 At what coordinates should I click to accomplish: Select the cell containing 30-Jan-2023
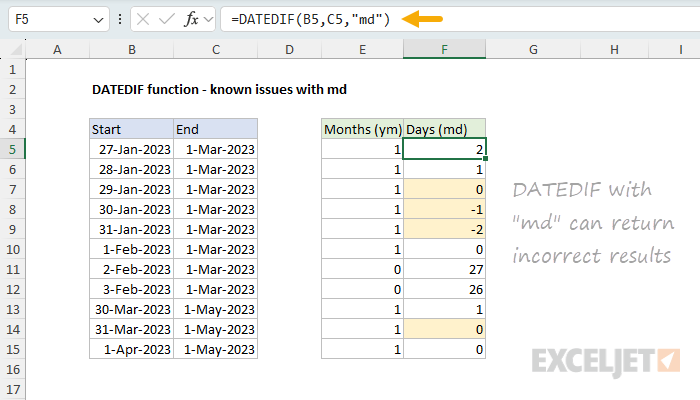coord(131,209)
